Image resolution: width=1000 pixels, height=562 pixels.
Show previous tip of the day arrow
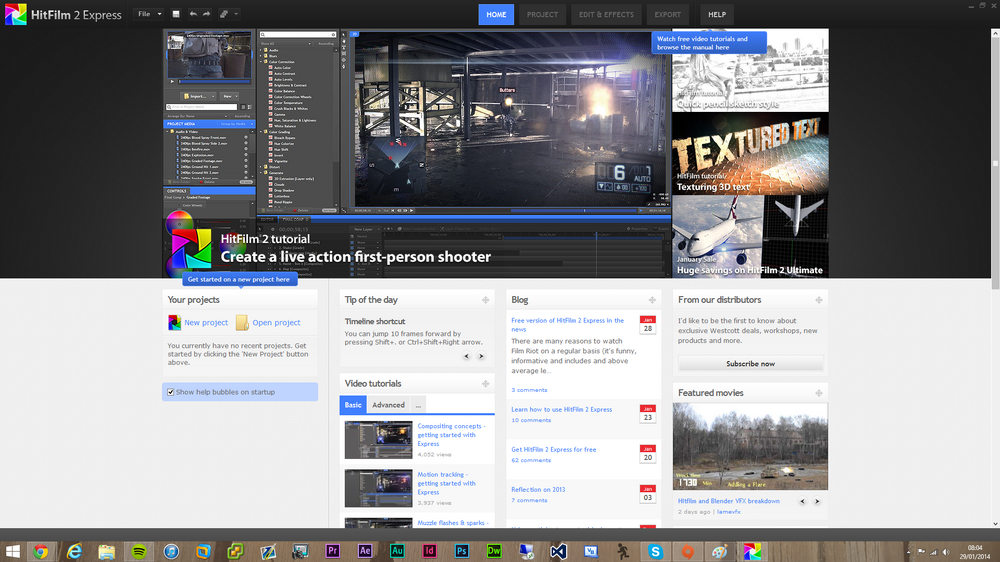pyautogui.click(x=466, y=357)
